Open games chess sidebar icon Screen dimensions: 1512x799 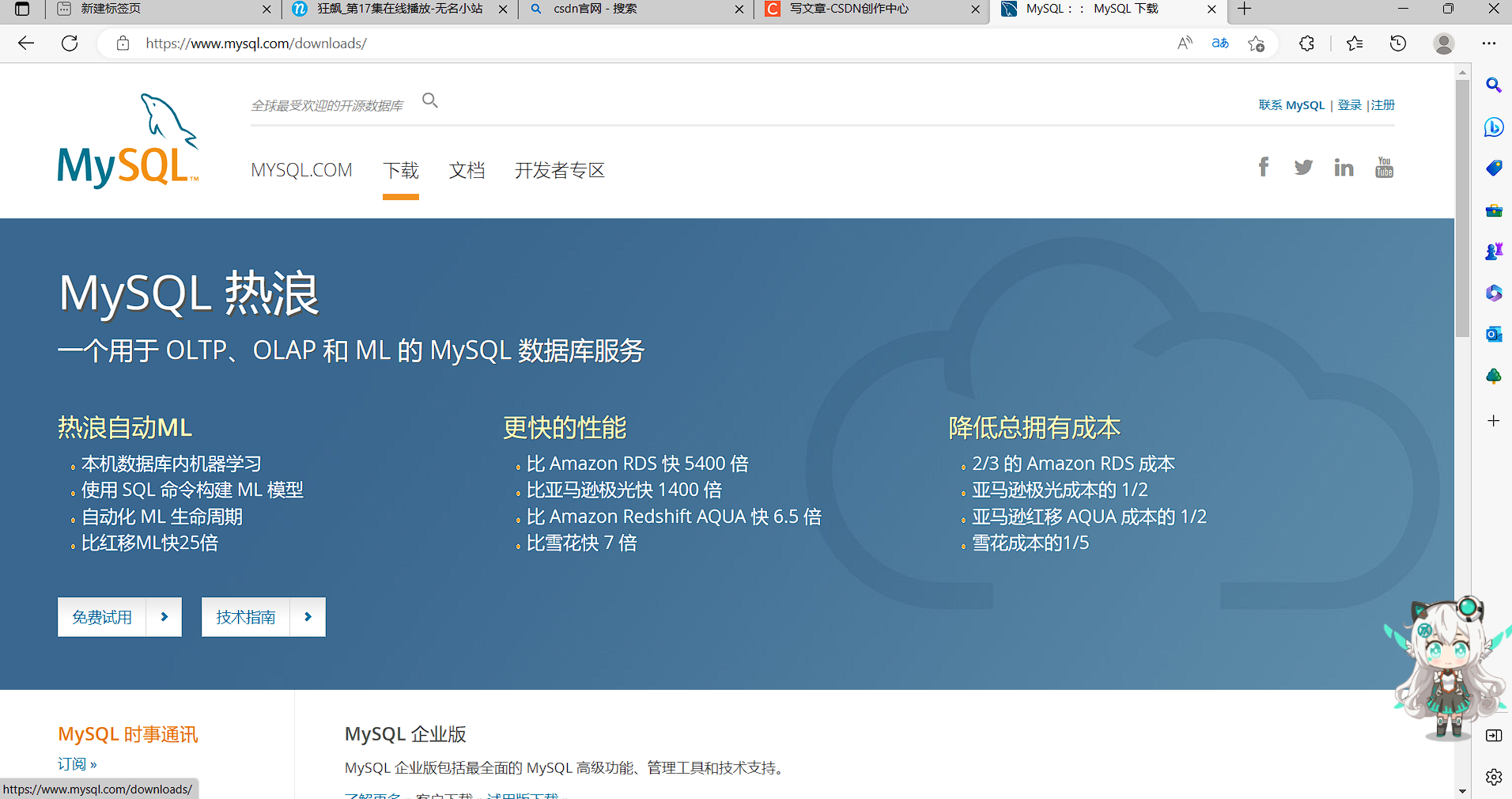tap(1494, 252)
